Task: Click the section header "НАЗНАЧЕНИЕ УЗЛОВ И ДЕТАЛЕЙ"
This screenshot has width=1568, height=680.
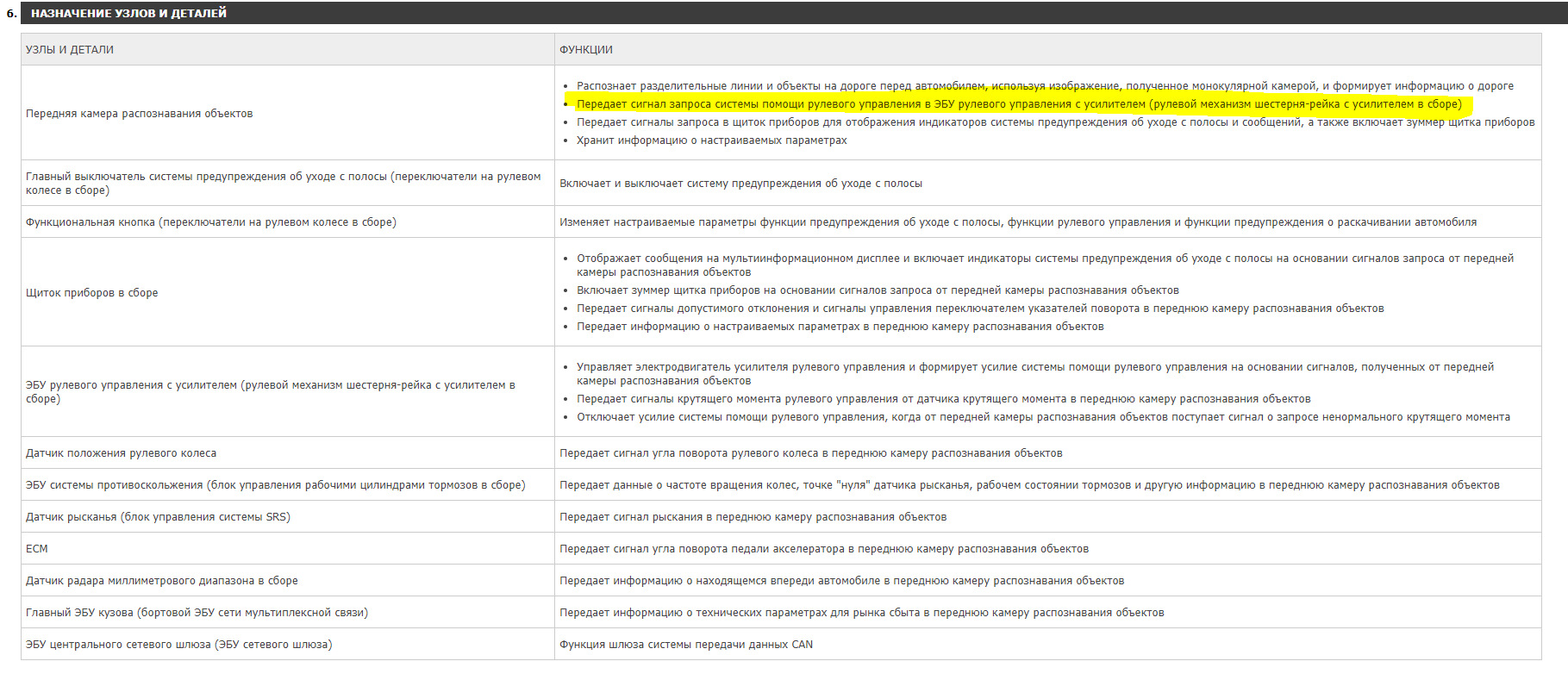Action: click(x=128, y=13)
